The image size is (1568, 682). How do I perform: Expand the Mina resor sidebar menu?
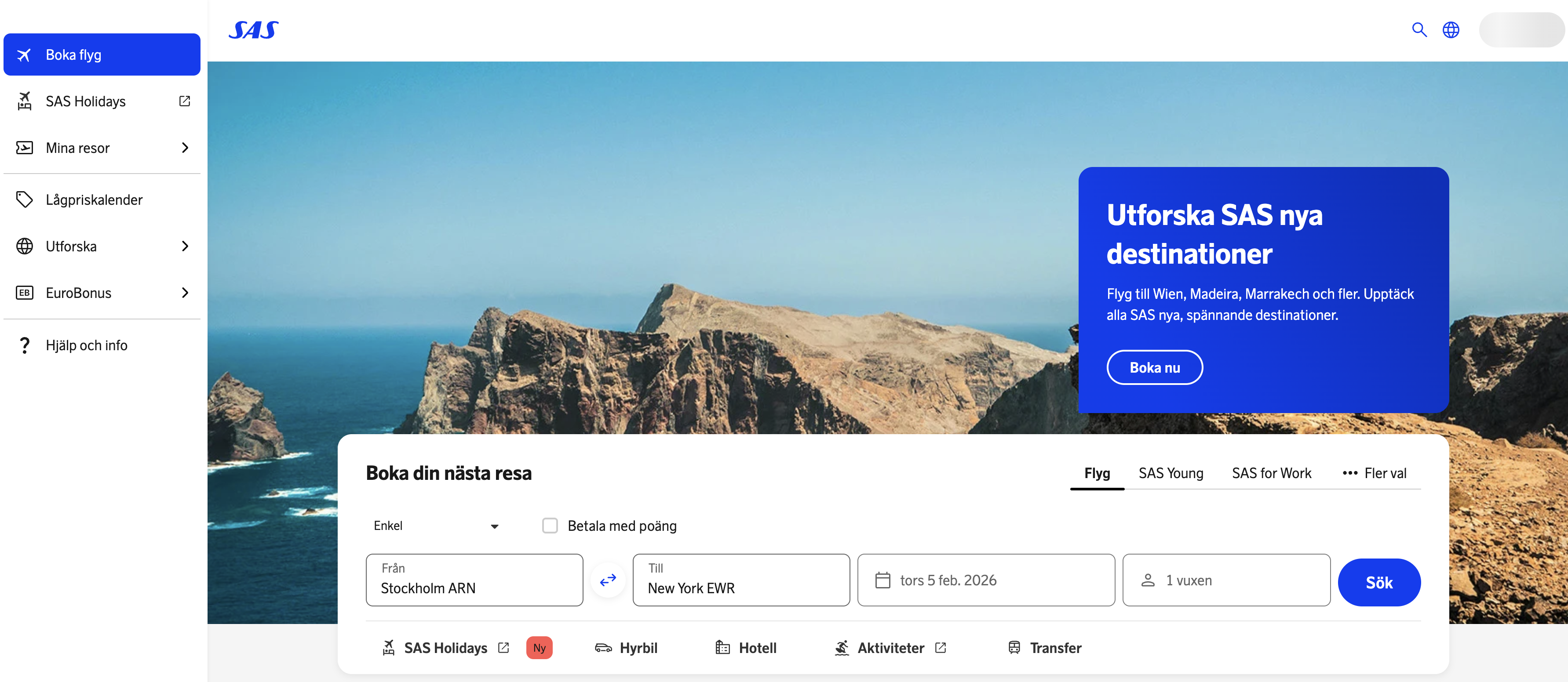185,148
